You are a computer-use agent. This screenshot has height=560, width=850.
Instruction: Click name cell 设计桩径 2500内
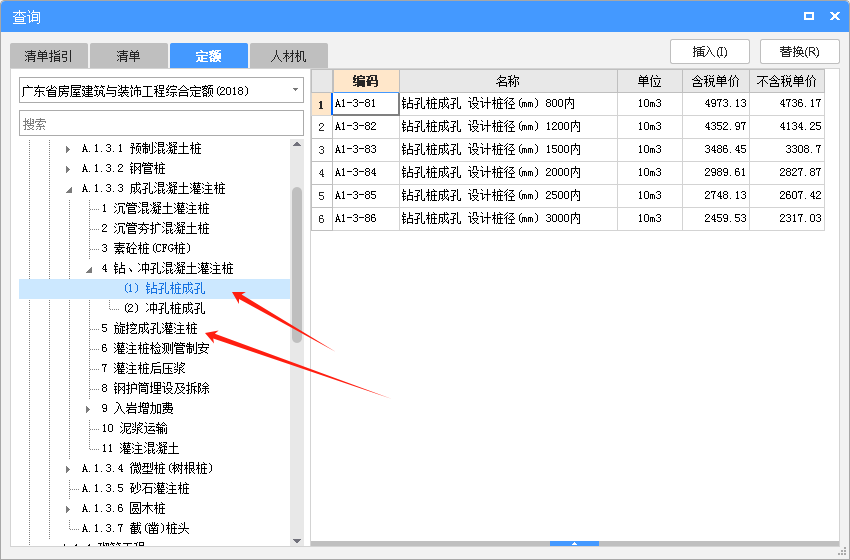508,196
